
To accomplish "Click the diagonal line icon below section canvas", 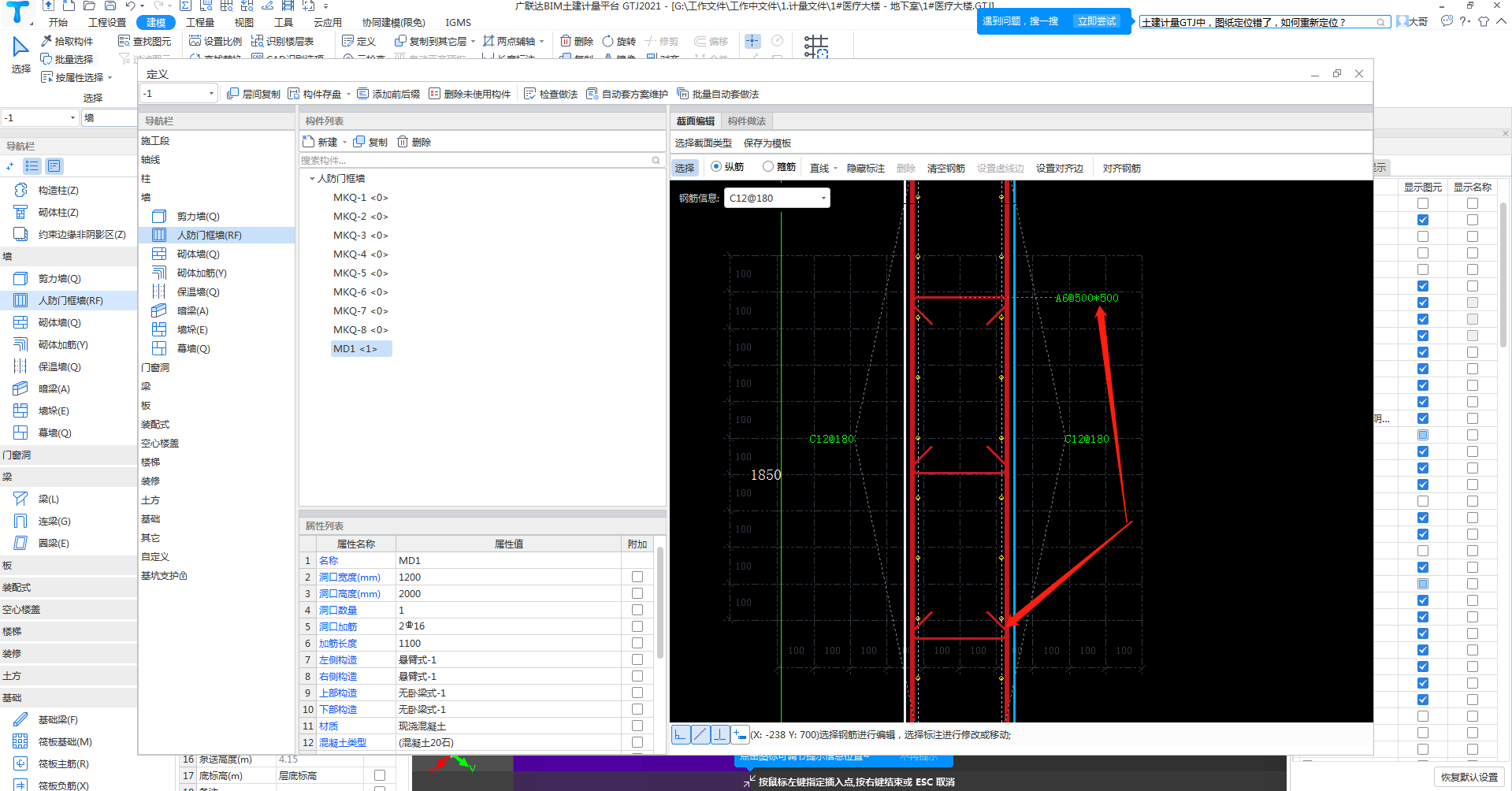I will (700, 734).
